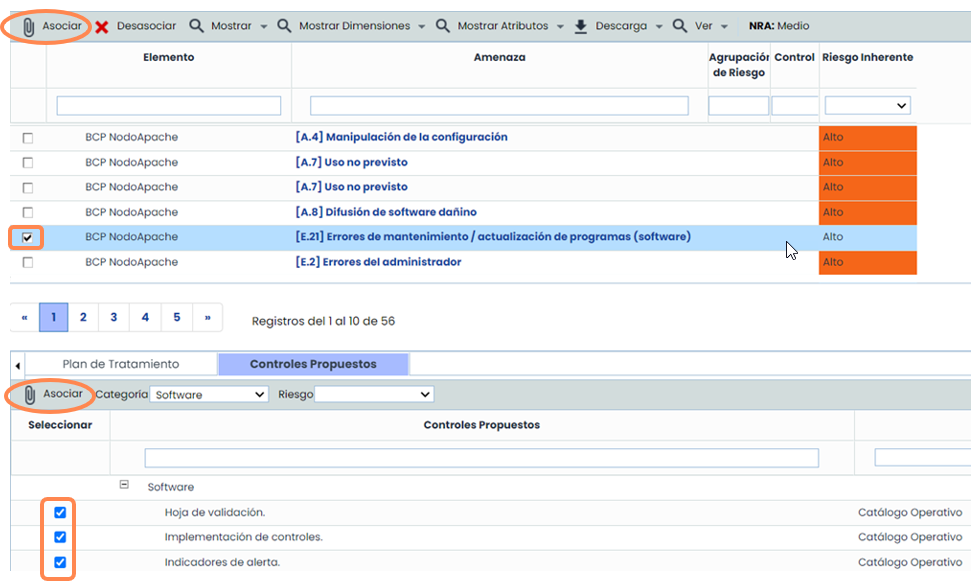Open the Riesgo Inherente filter dropdown
Screen dimensions: 974x586
pos(867,105)
